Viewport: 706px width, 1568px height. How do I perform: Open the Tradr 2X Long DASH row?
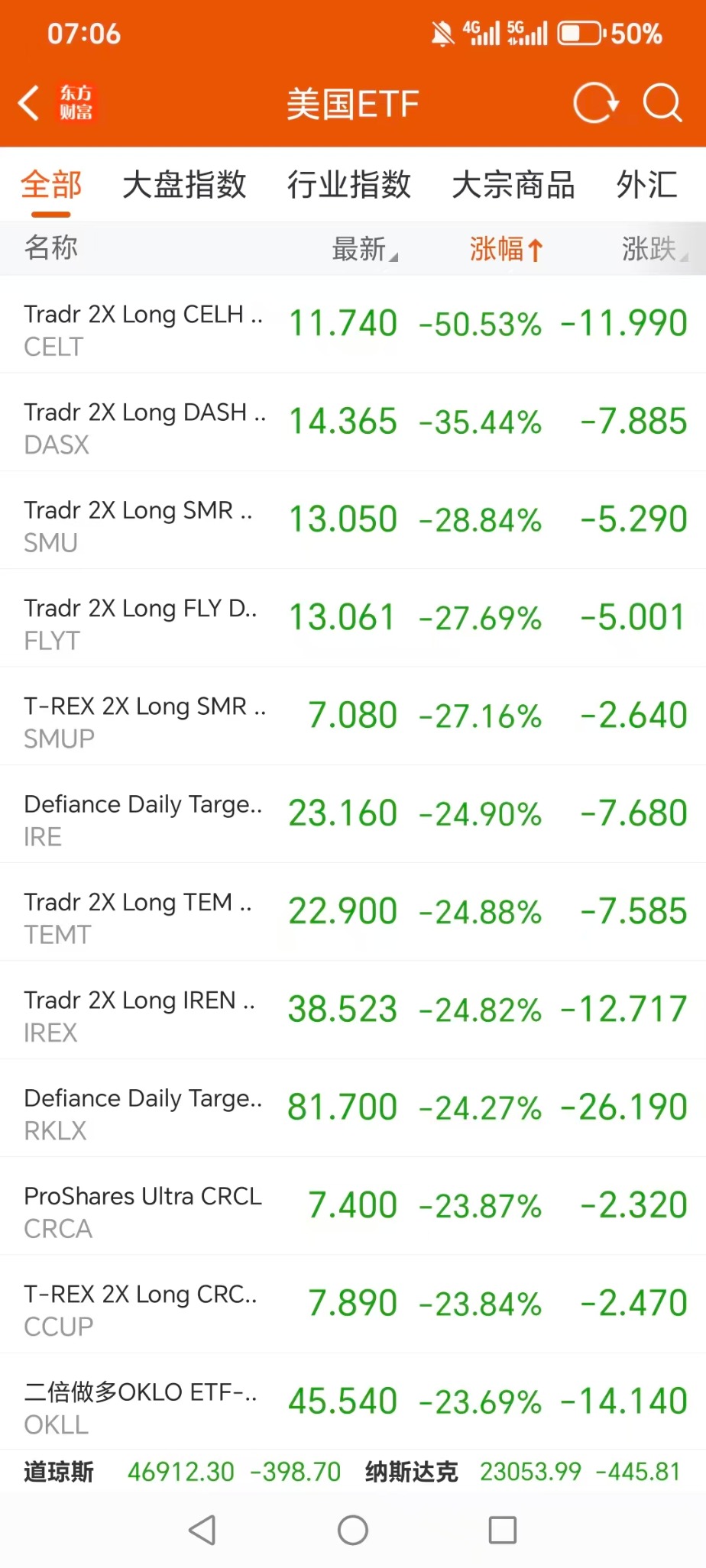pyautogui.click(x=353, y=422)
